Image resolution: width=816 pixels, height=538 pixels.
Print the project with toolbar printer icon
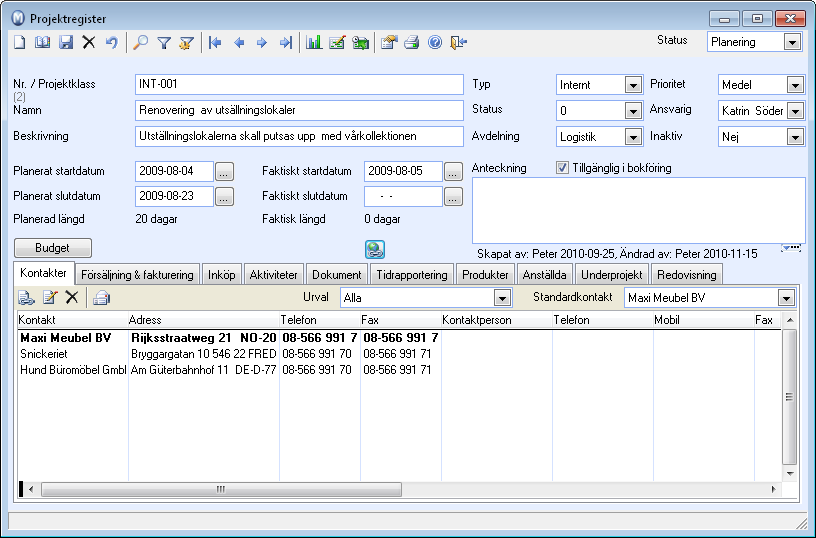click(x=412, y=42)
